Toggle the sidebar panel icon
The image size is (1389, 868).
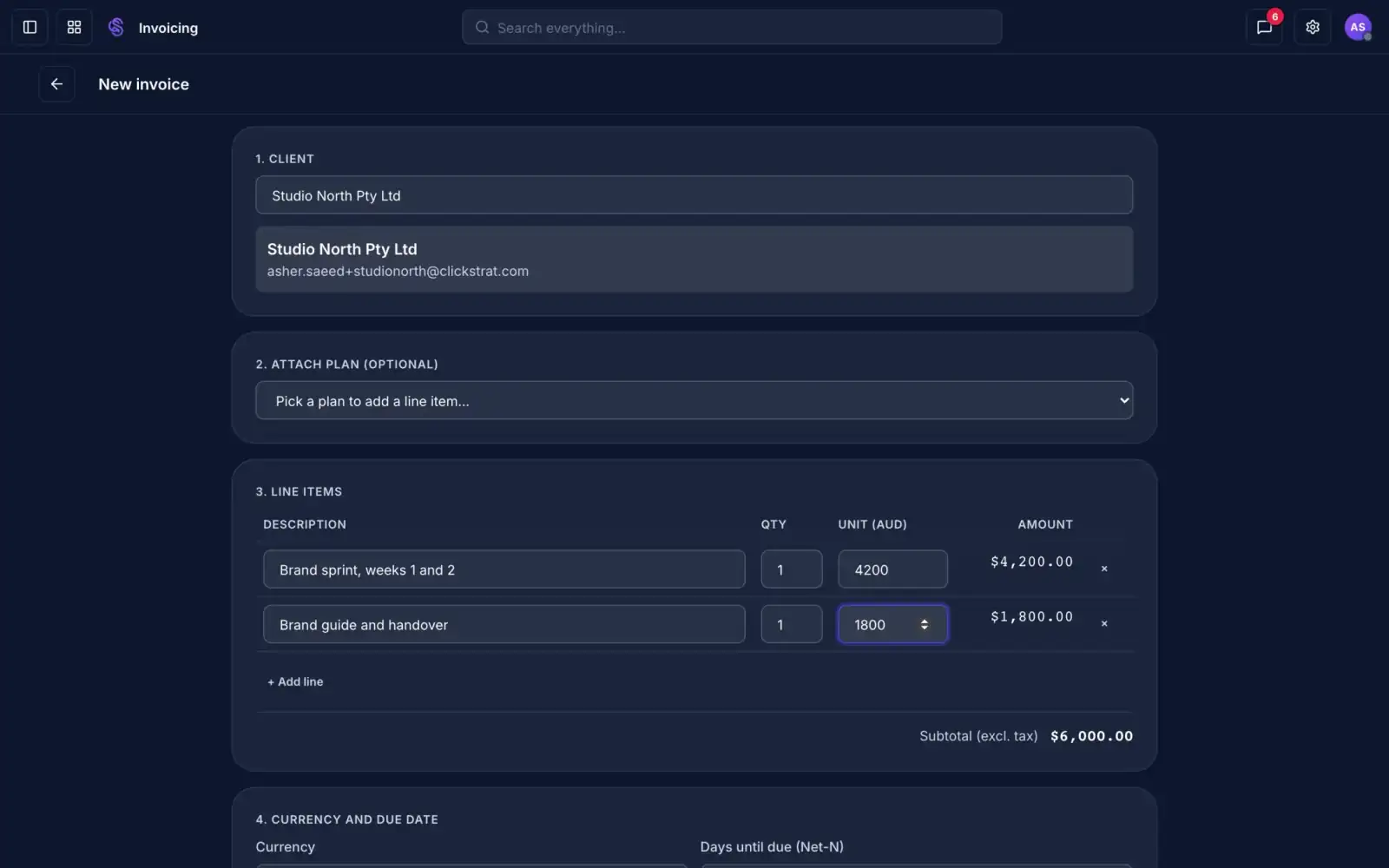pos(30,27)
